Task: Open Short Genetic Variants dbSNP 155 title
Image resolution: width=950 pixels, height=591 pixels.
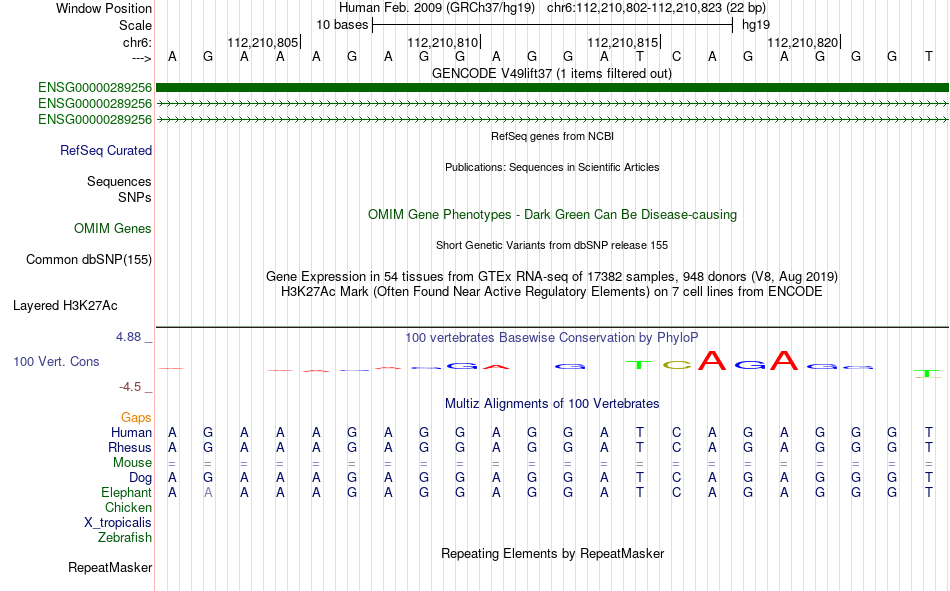Action: (552, 245)
